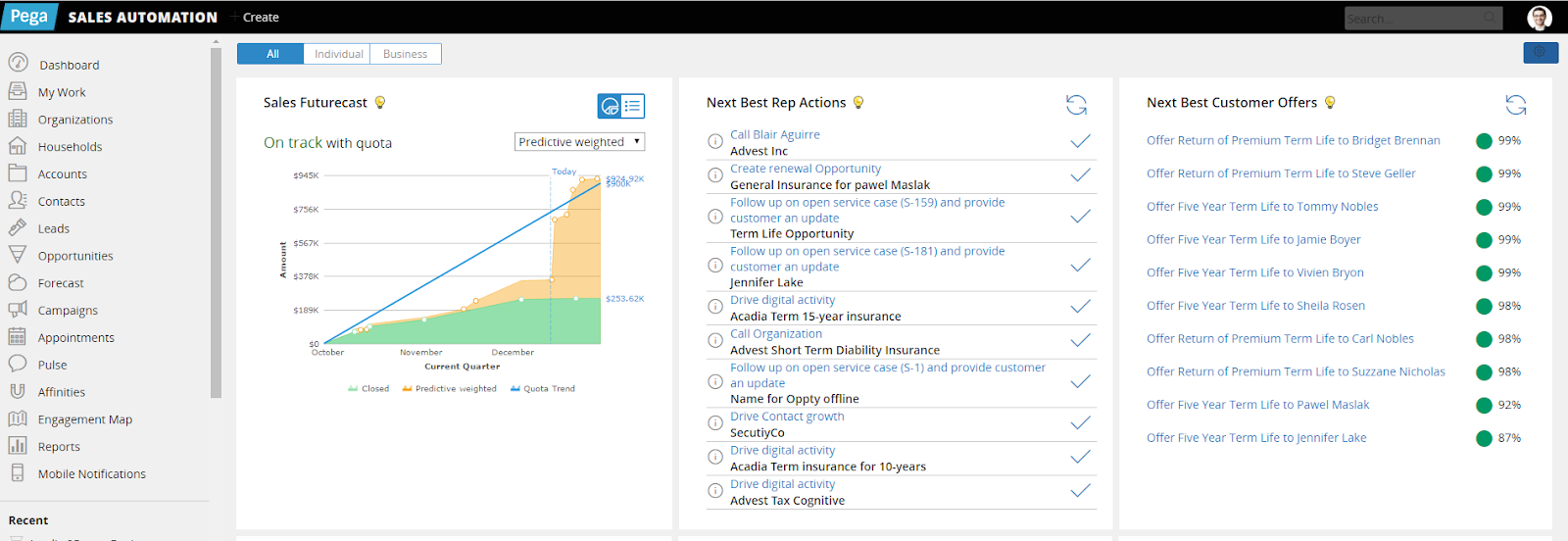Screen dimensions: 1568x541
Task: Open Call Organization action link
Action: (775, 334)
